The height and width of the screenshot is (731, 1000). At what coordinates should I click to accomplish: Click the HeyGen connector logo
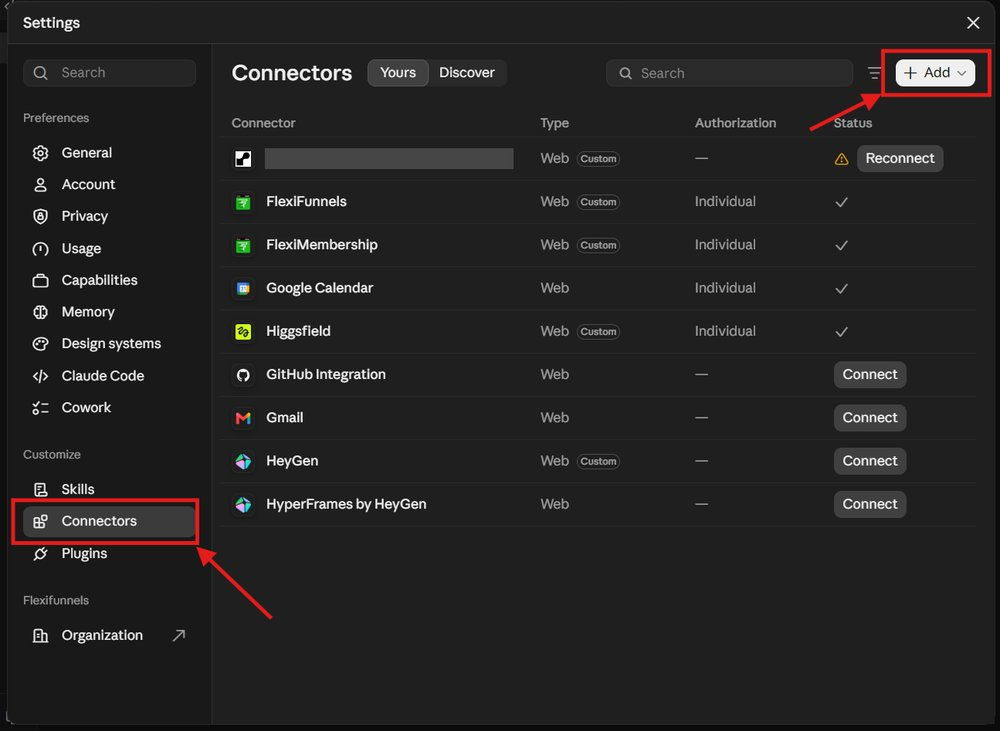(243, 461)
